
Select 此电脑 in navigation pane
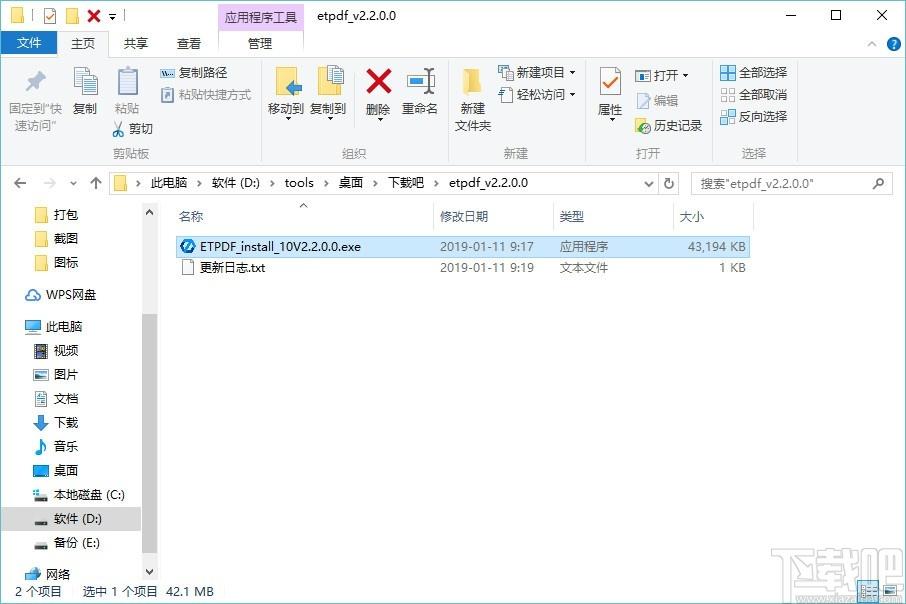[x=54, y=327]
